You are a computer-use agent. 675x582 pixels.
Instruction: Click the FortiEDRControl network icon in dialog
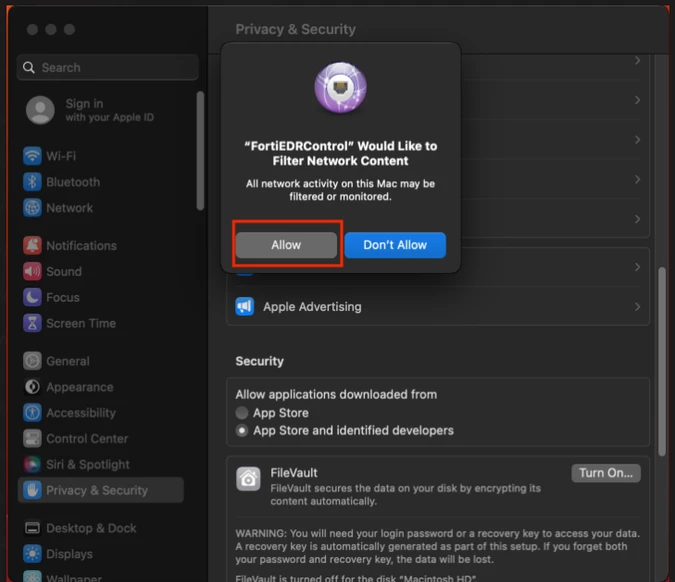tap(341, 87)
